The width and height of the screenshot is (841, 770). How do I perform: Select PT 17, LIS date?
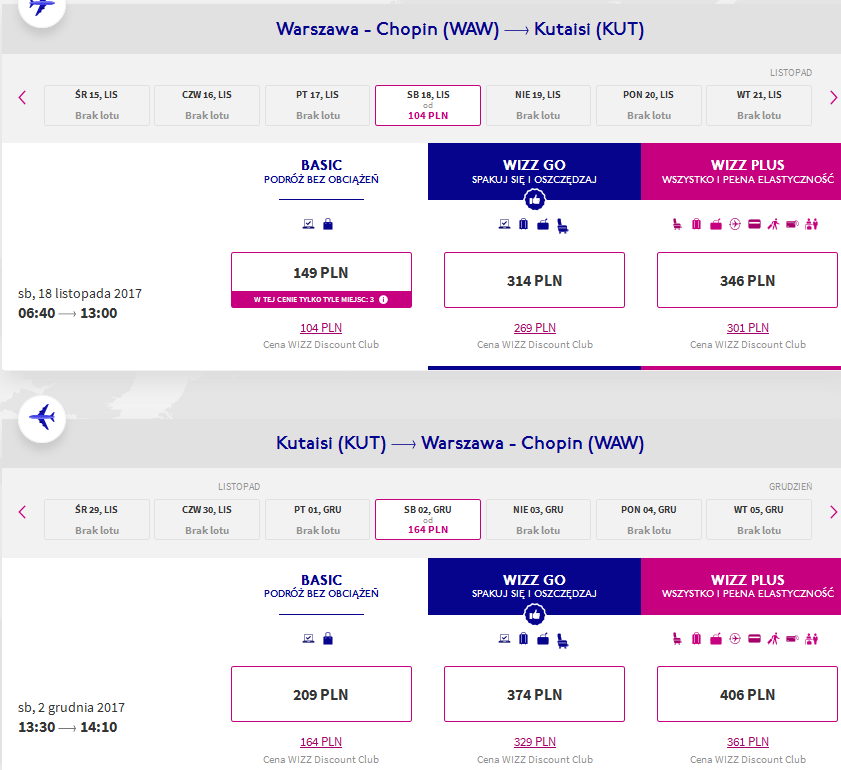pyautogui.click(x=318, y=105)
